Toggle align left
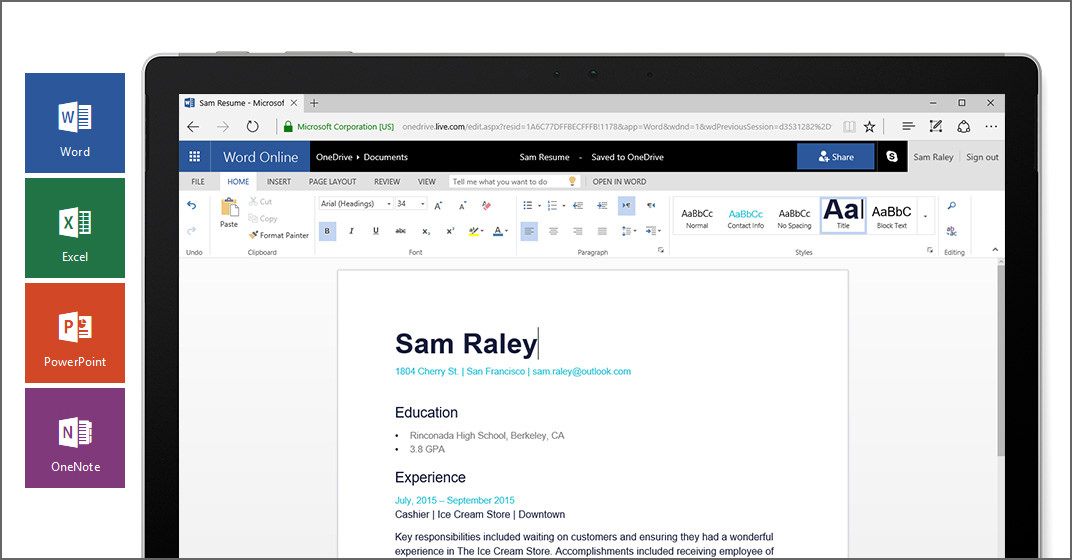This screenshot has height=560, width=1072. pyautogui.click(x=528, y=231)
